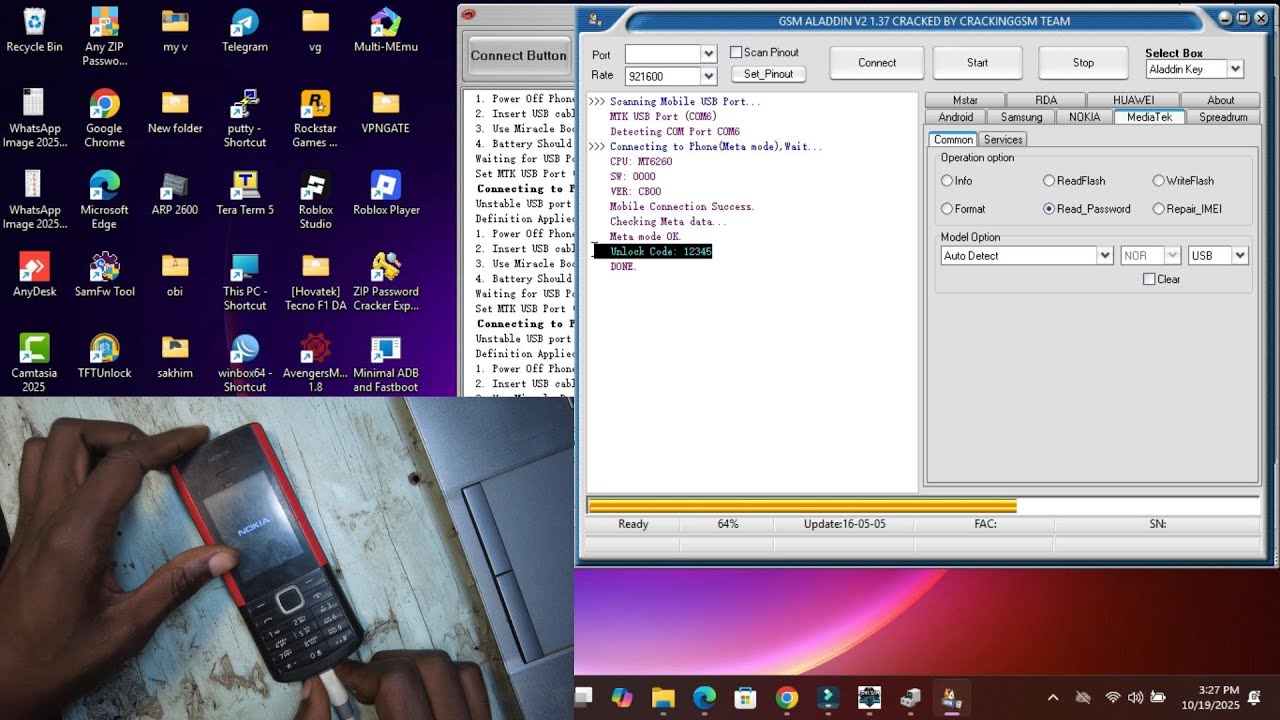
Task: Switch to the NOKIA tab
Action: click(1084, 117)
